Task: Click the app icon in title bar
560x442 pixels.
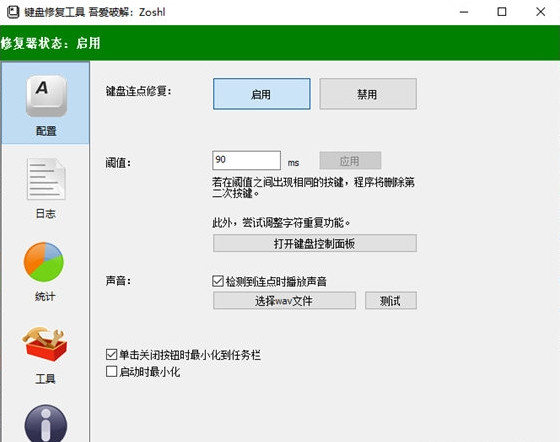Action: click(x=13, y=12)
